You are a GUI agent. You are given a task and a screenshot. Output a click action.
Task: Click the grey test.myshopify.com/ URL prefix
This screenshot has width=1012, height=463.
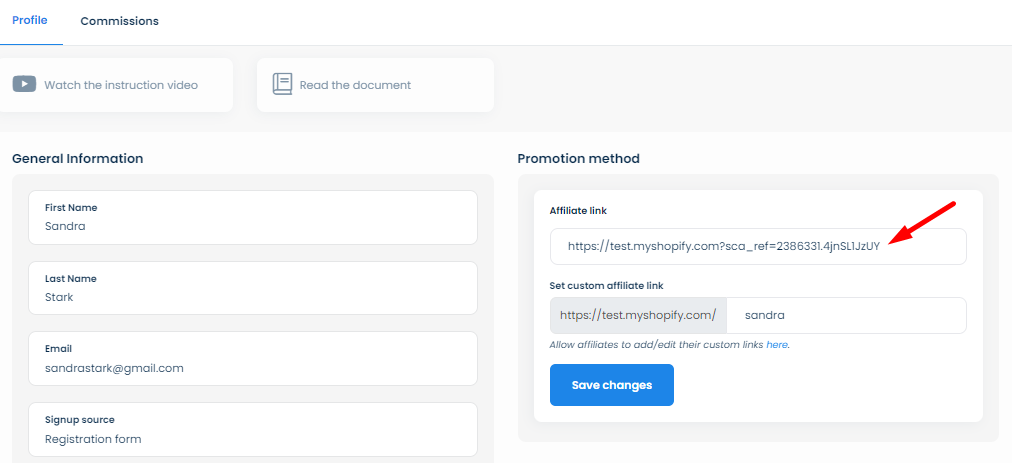(x=637, y=315)
